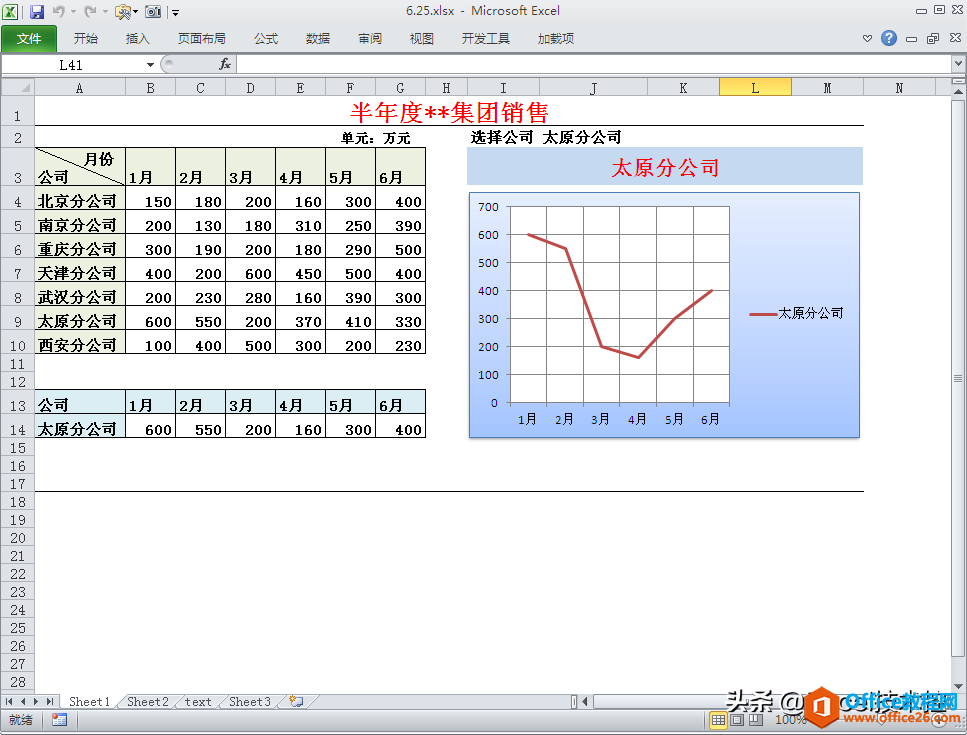
Task: Open the 公式 (Formulas) ribbon tab
Action: click(266, 38)
